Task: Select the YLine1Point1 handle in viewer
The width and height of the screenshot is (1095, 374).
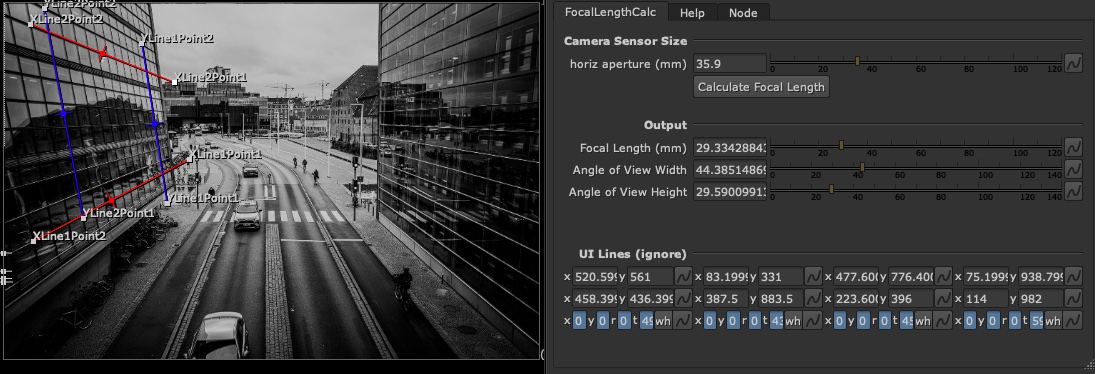Action: (168, 203)
